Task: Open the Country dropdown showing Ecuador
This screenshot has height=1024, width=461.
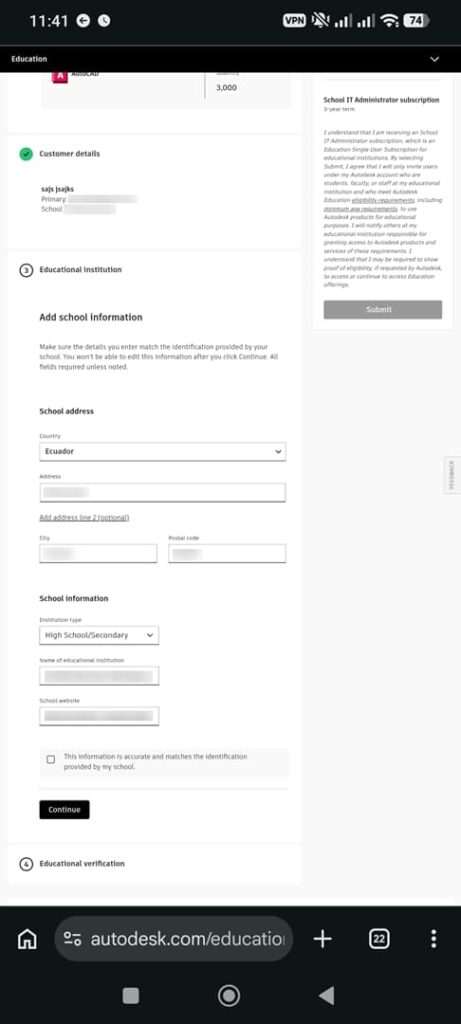Action: pyautogui.click(x=163, y=451)
